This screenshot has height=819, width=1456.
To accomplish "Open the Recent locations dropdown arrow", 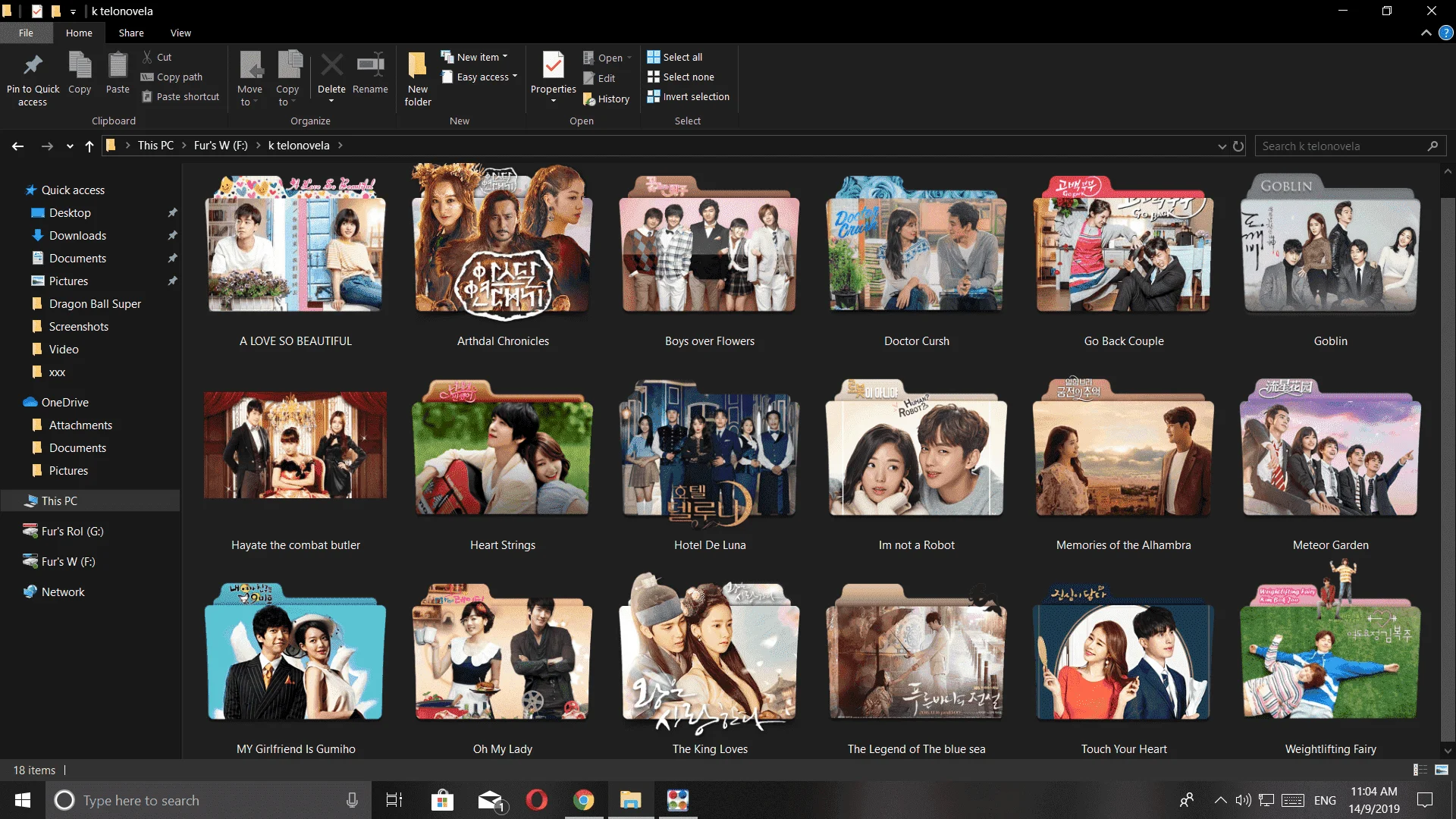I will coord(70,146).
